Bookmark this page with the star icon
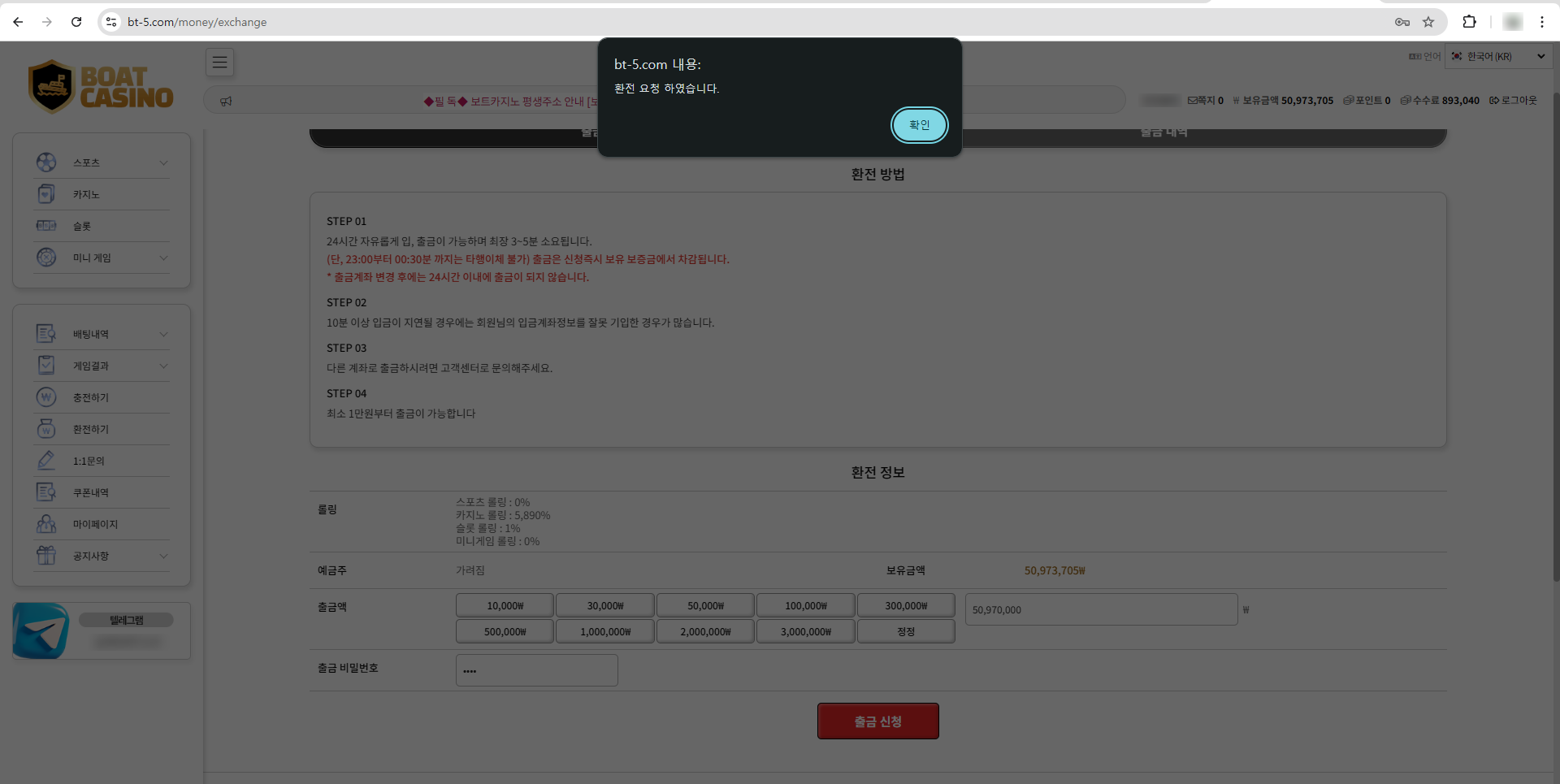 [x=1428, y=22]
